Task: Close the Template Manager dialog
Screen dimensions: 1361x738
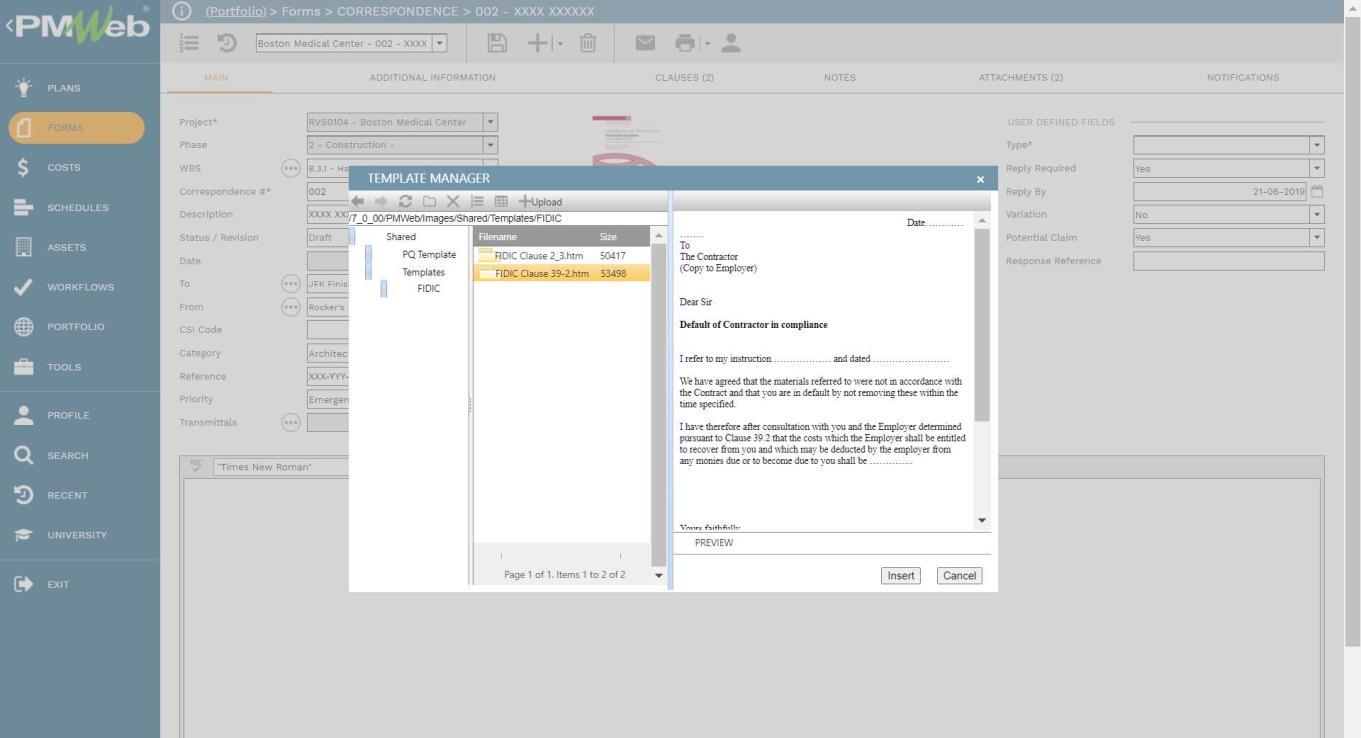Action: (980, 179)
